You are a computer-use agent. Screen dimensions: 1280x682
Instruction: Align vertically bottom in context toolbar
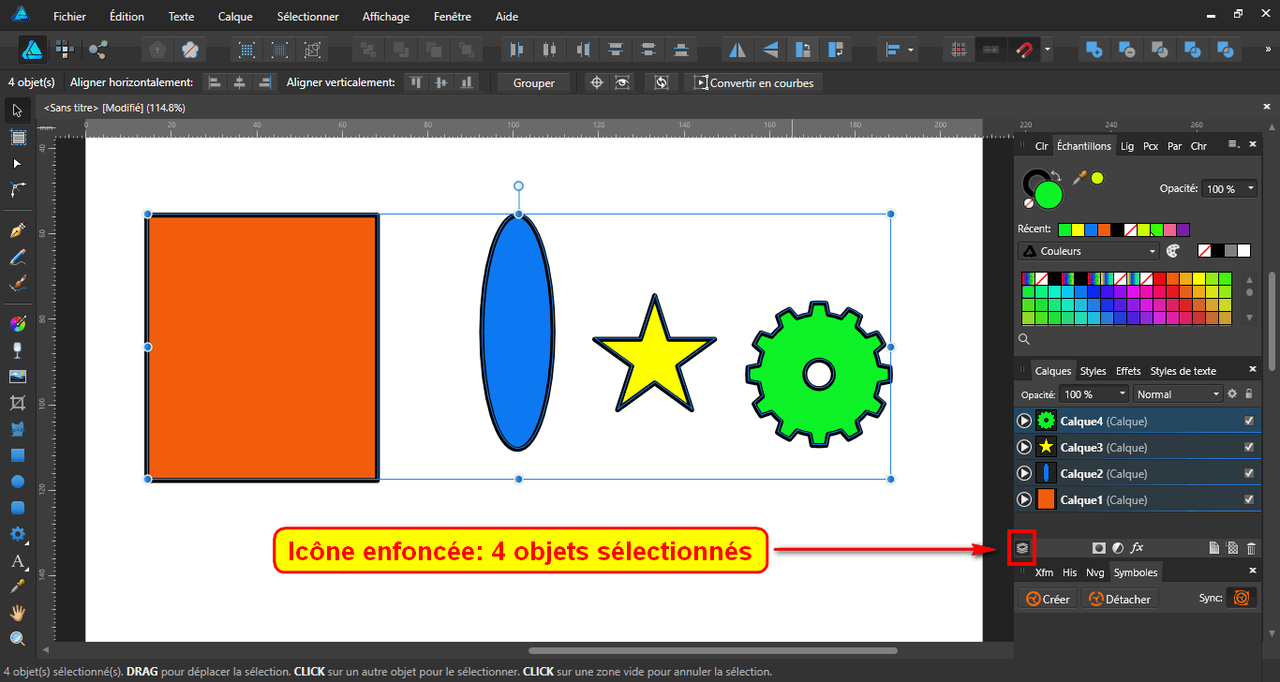point(466,83)
